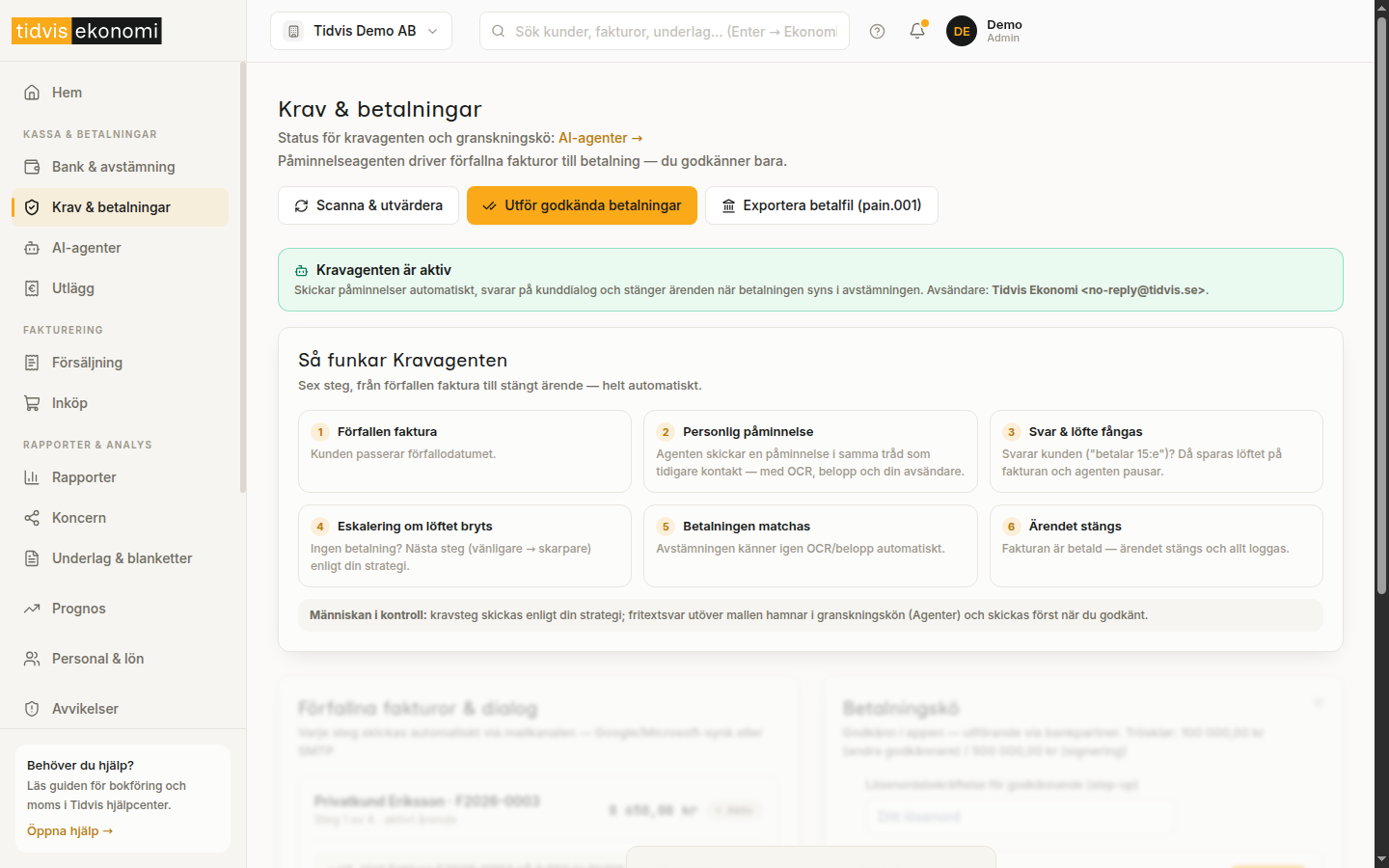The width and height of the screenshot is (1389, 868).
Task: Open the Öppna hjälp link
Action: click(x=69, y=831)
